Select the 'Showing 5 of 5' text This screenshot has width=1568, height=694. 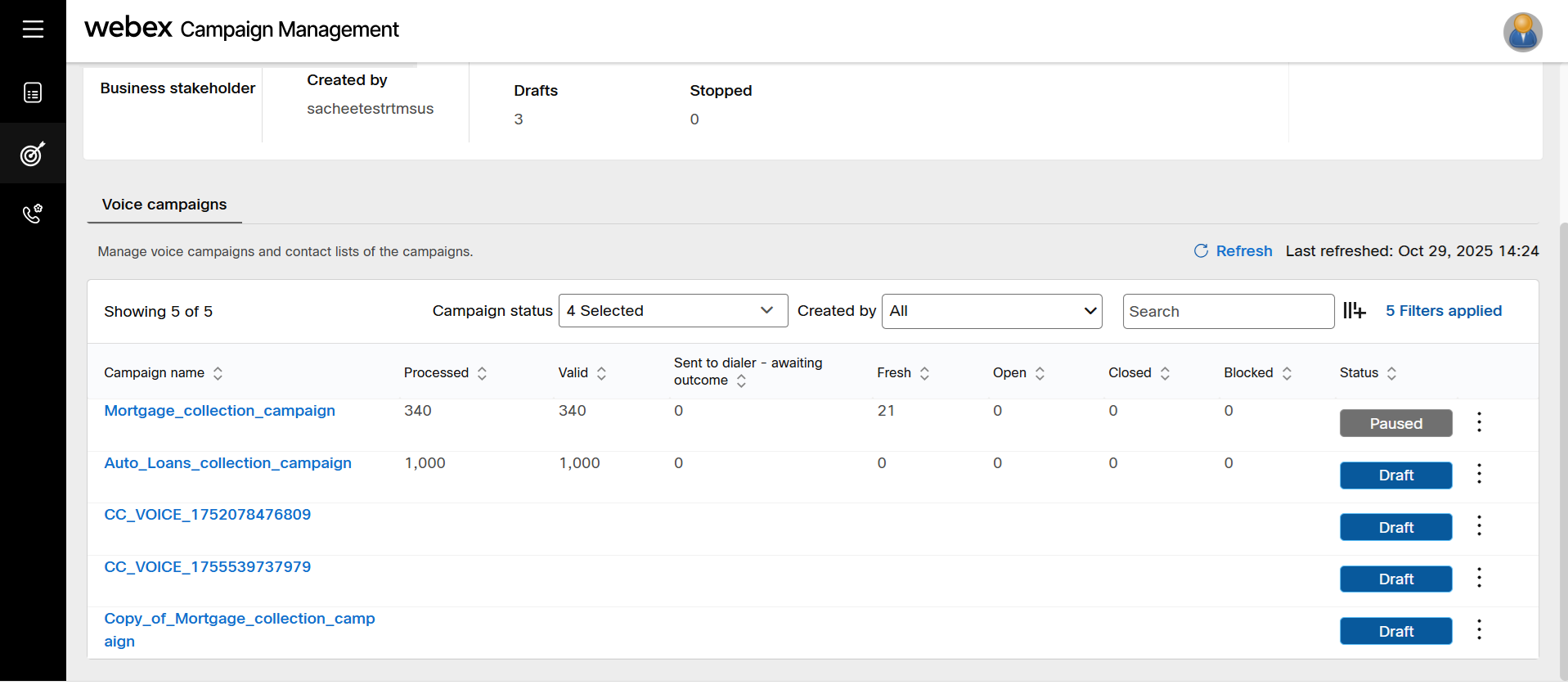[158, 312]
